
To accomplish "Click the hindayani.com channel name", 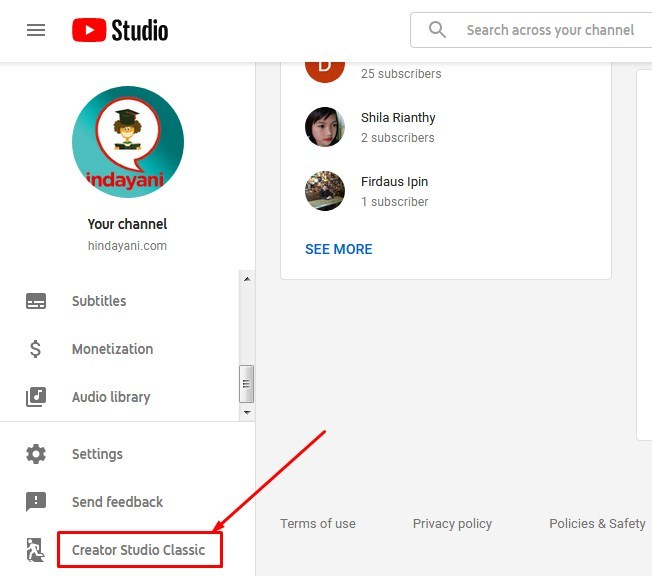I will (127, 246).
